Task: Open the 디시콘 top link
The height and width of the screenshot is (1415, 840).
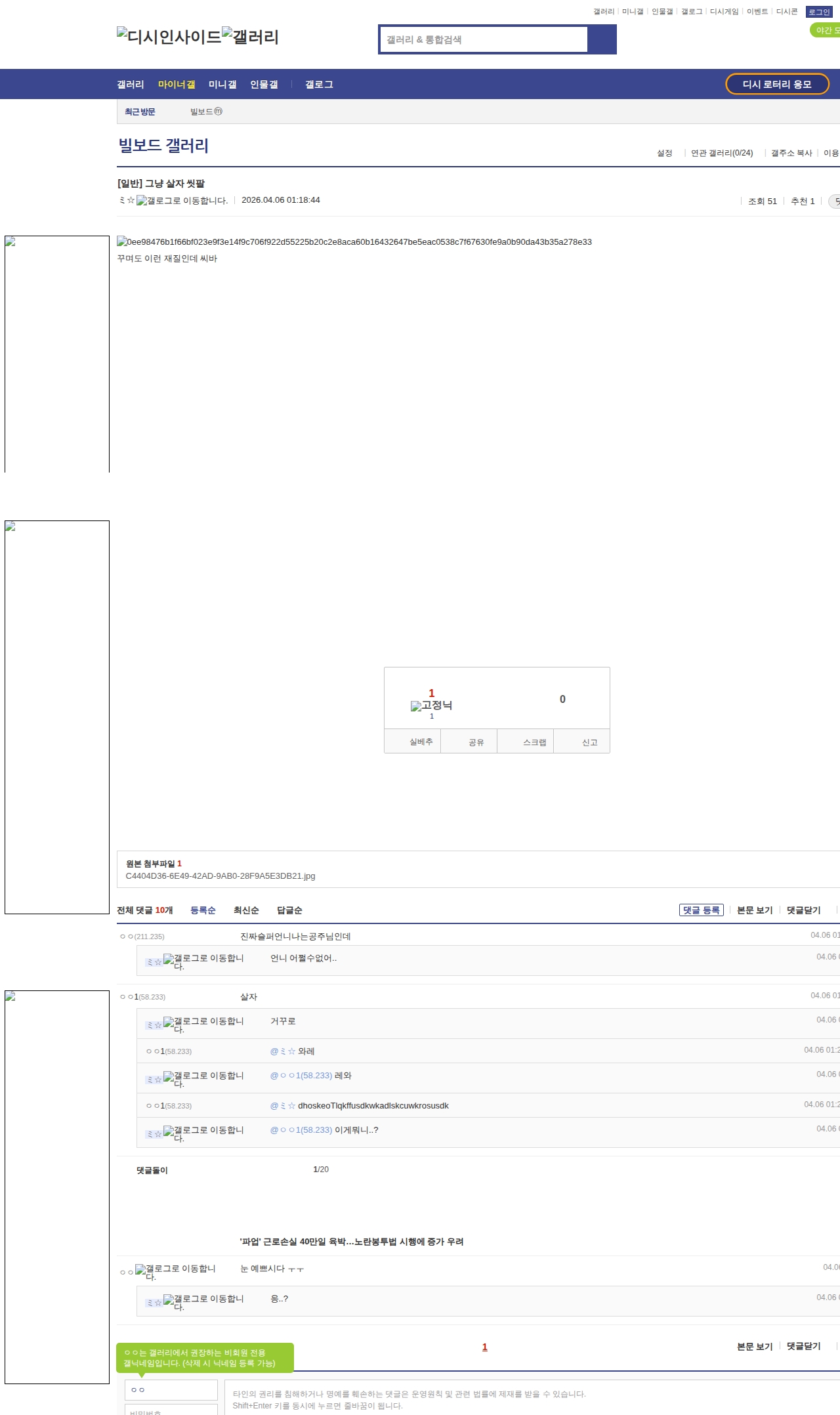Action: point(787,12)
